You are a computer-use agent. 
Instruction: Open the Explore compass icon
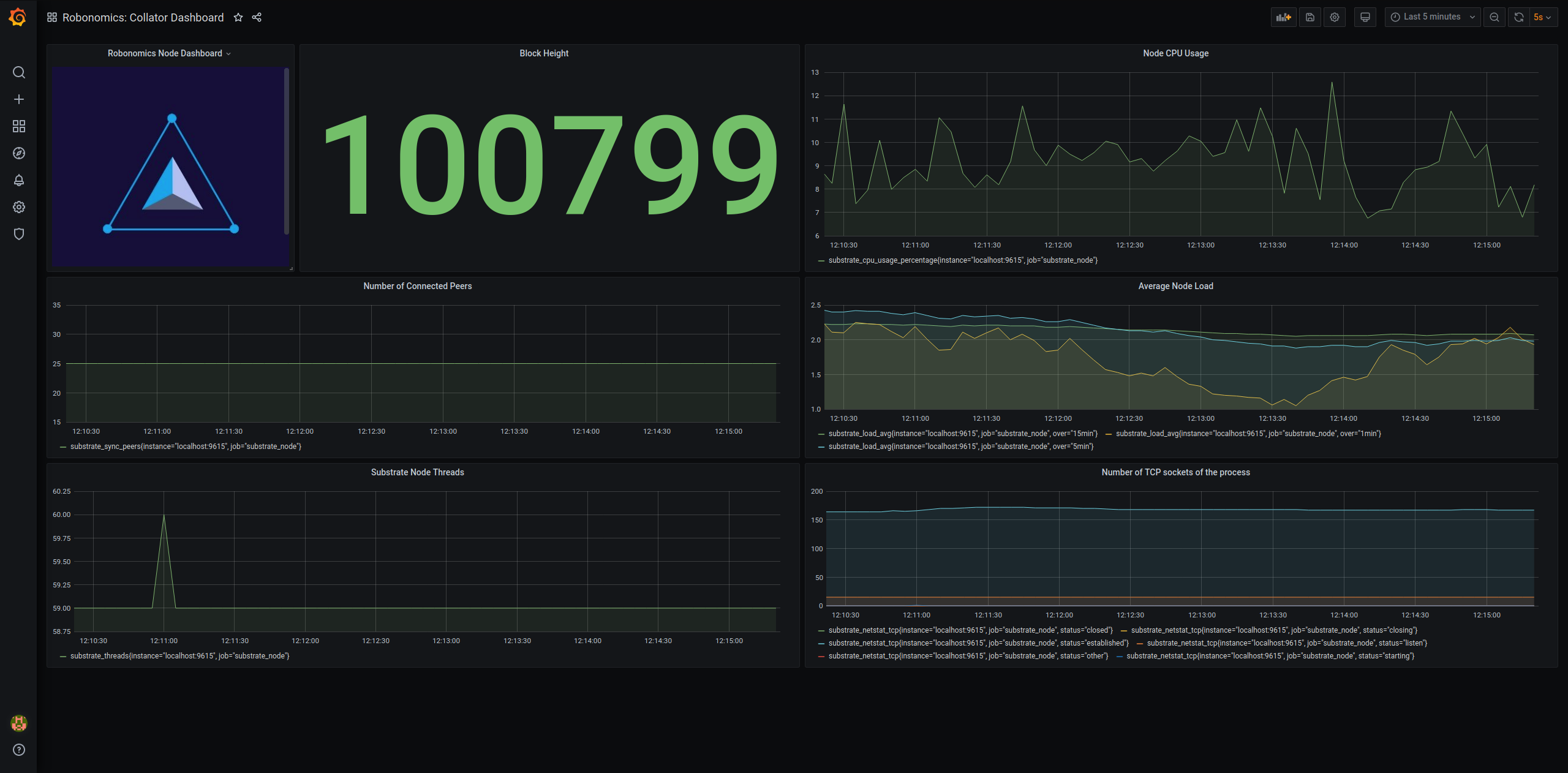pos(19,153)
